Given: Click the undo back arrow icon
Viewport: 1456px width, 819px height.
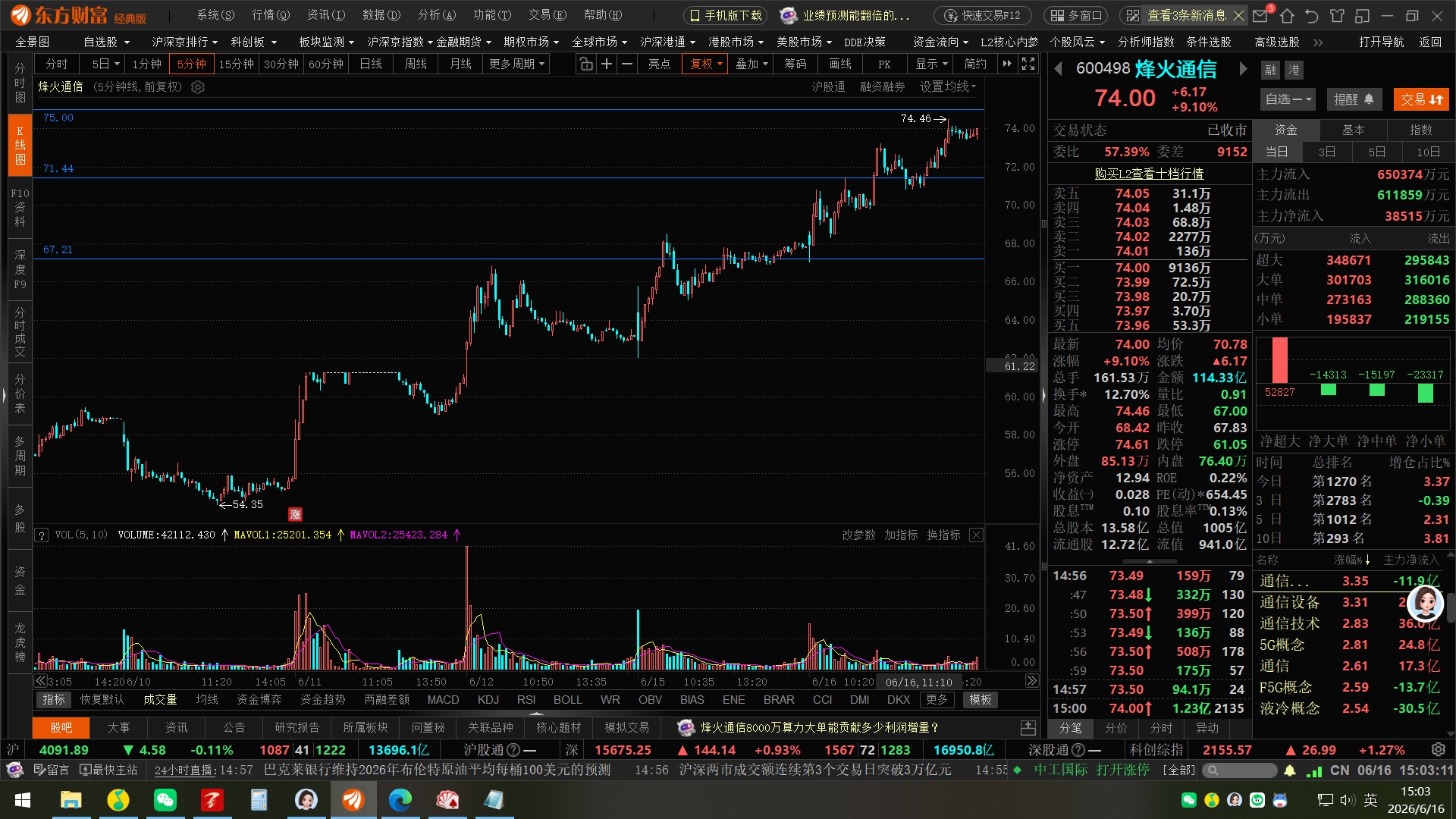Looking at the screenshot, I should pyautogui.click(x=1312, y=15).
